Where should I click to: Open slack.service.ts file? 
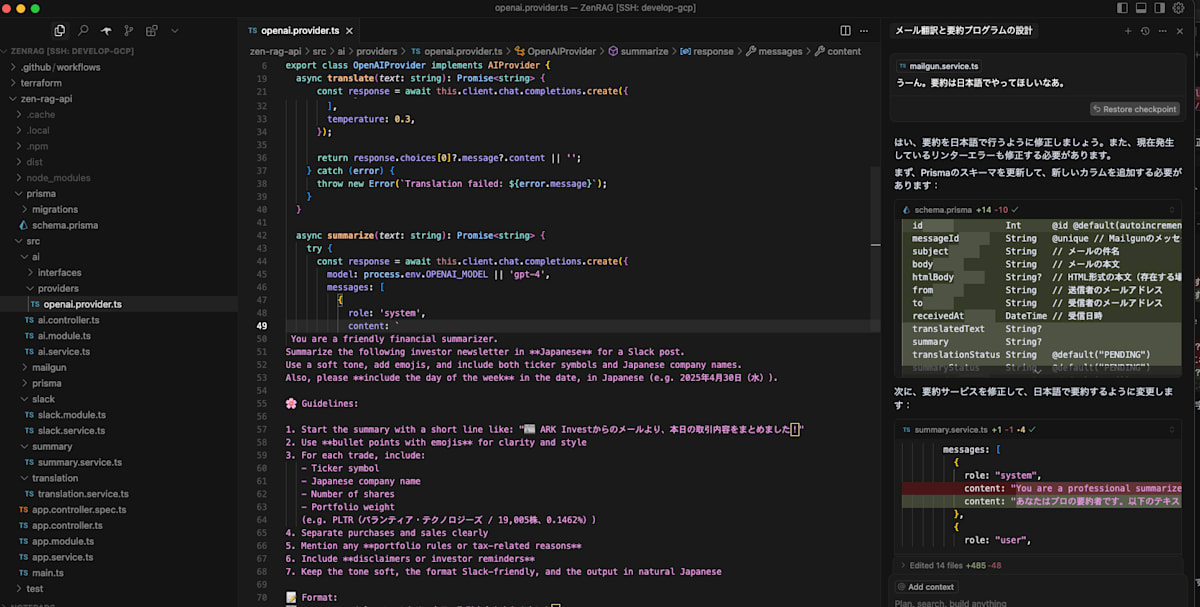119,430
